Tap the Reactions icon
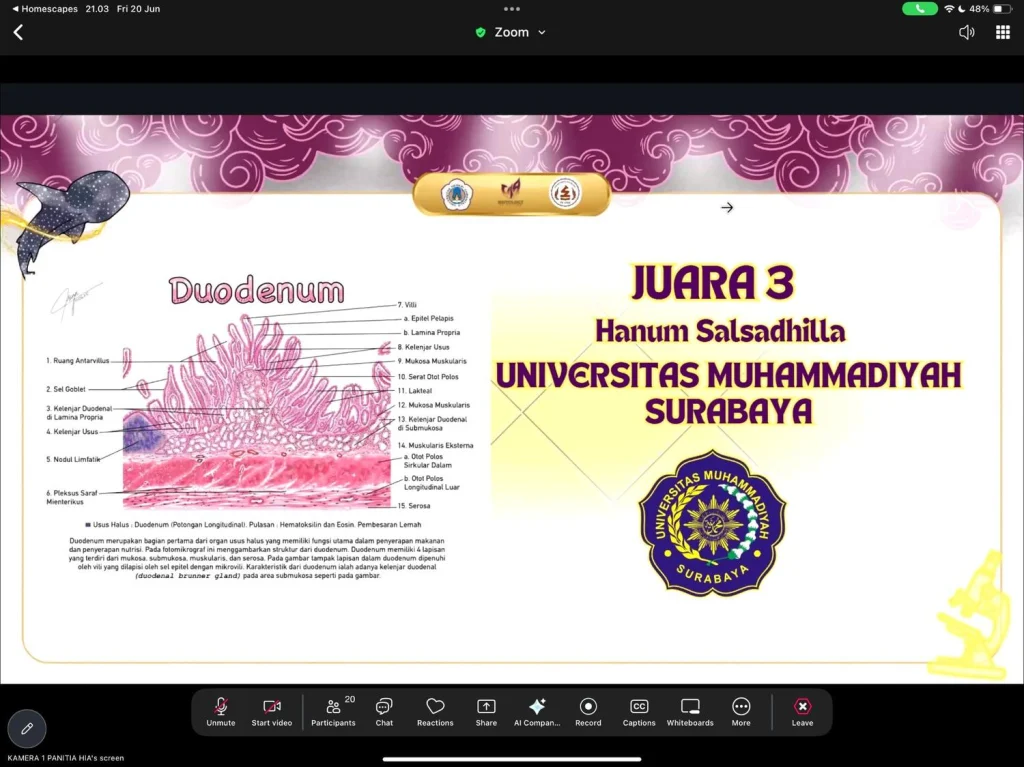 click(435, 710)
